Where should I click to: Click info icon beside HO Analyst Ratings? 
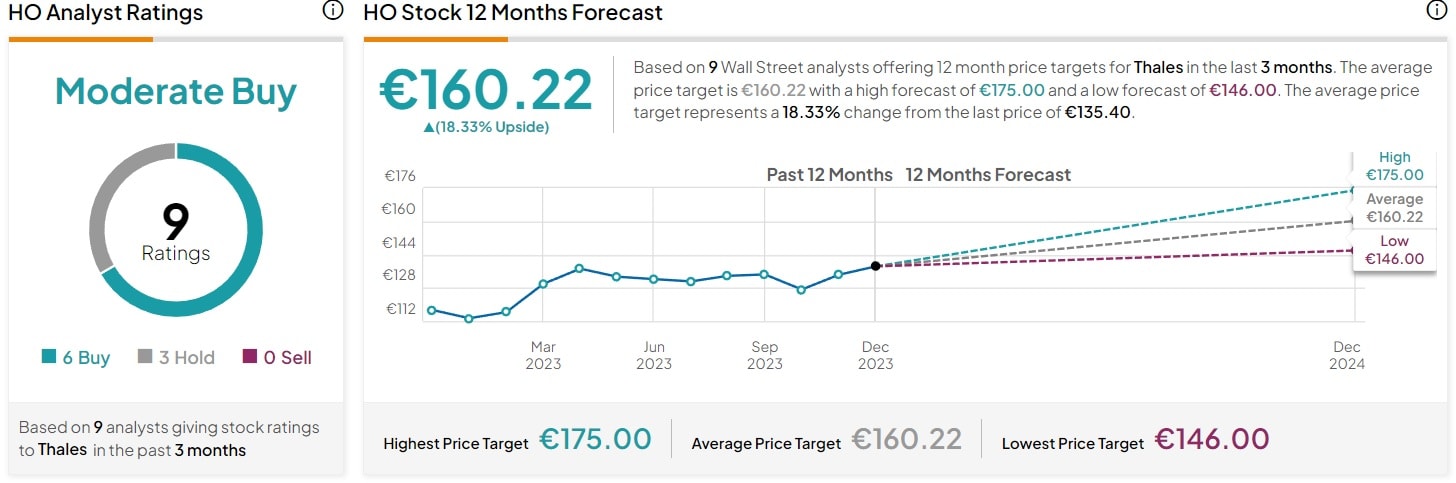333,11
